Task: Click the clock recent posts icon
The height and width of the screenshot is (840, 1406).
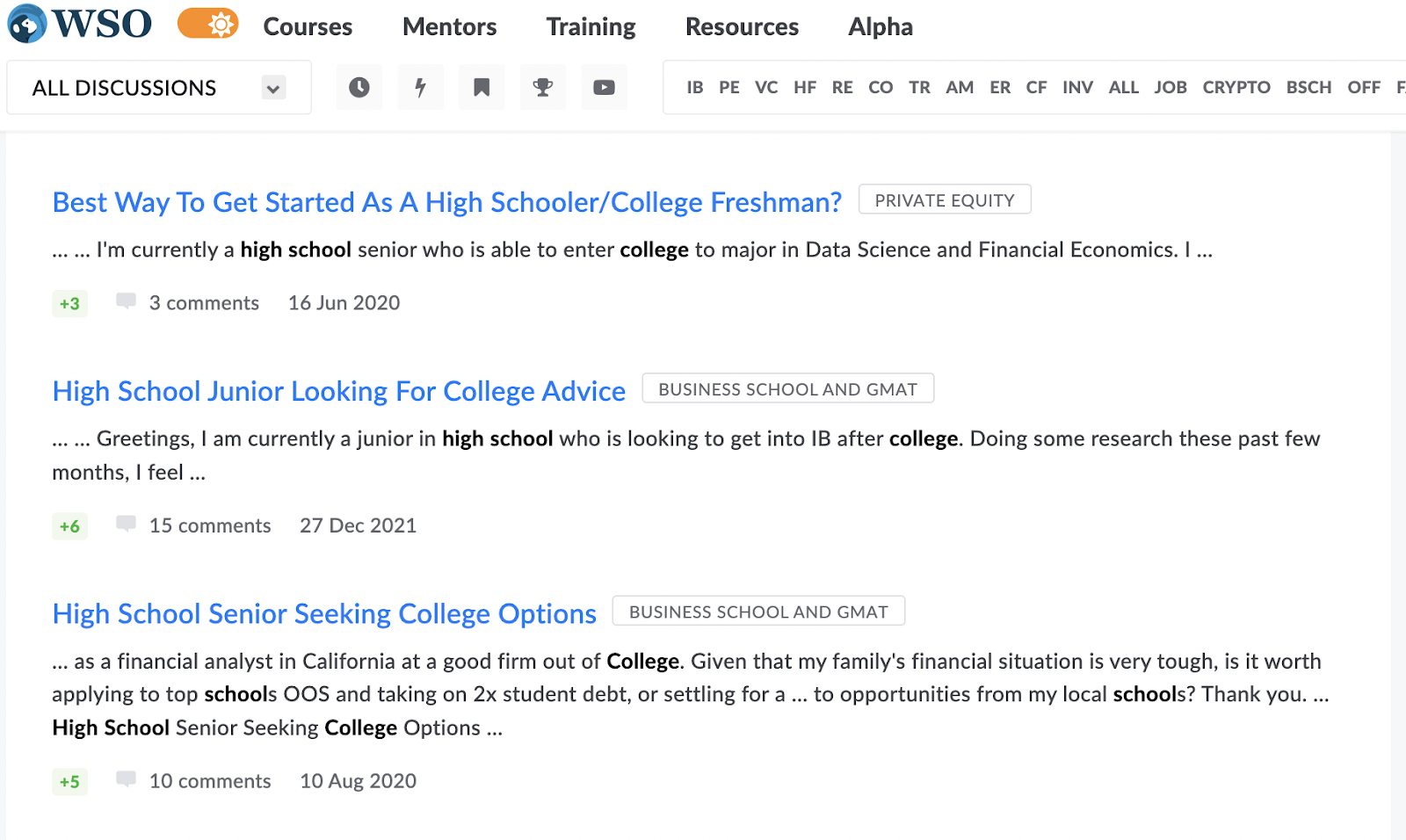Action: tap(359, 87)
